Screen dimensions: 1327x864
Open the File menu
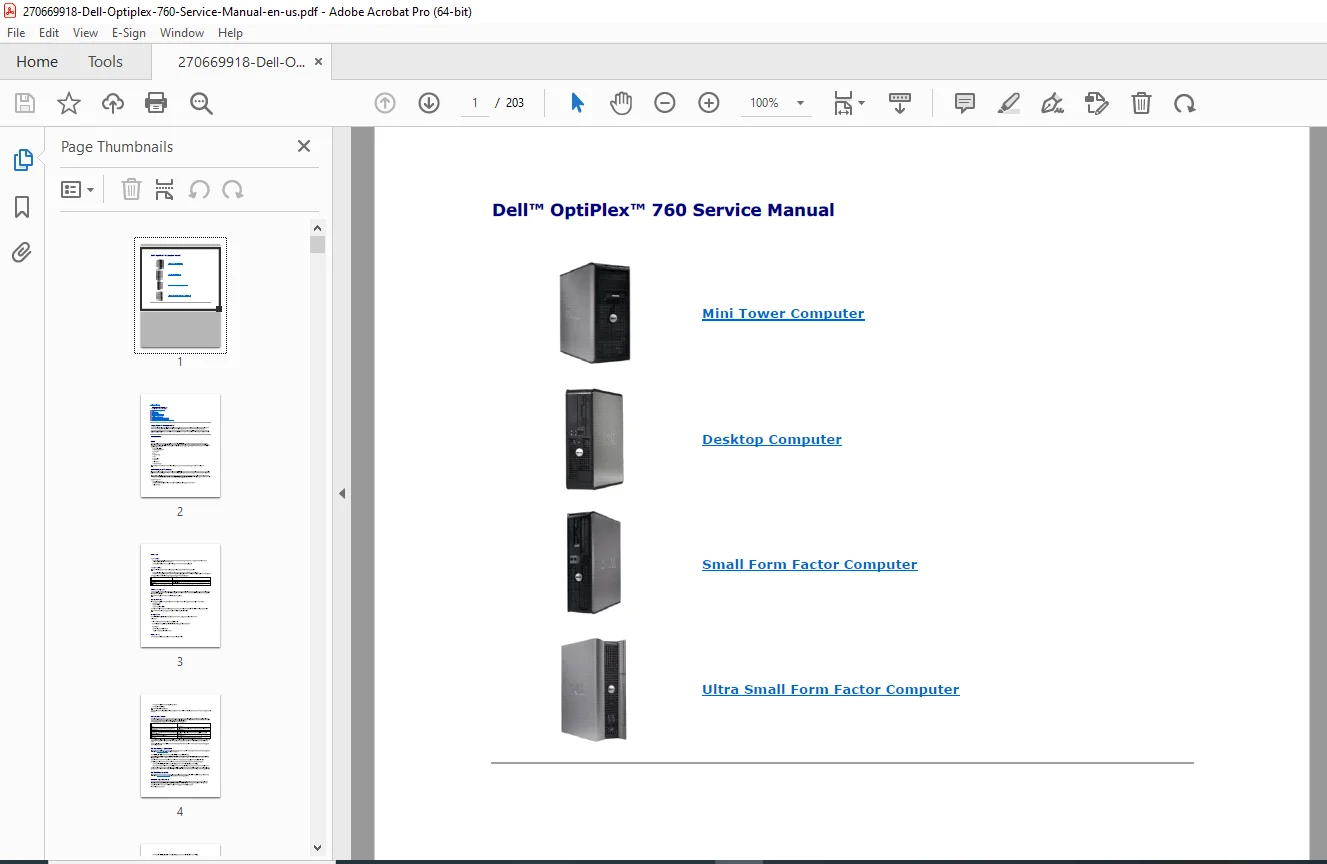tap(16, 33)
